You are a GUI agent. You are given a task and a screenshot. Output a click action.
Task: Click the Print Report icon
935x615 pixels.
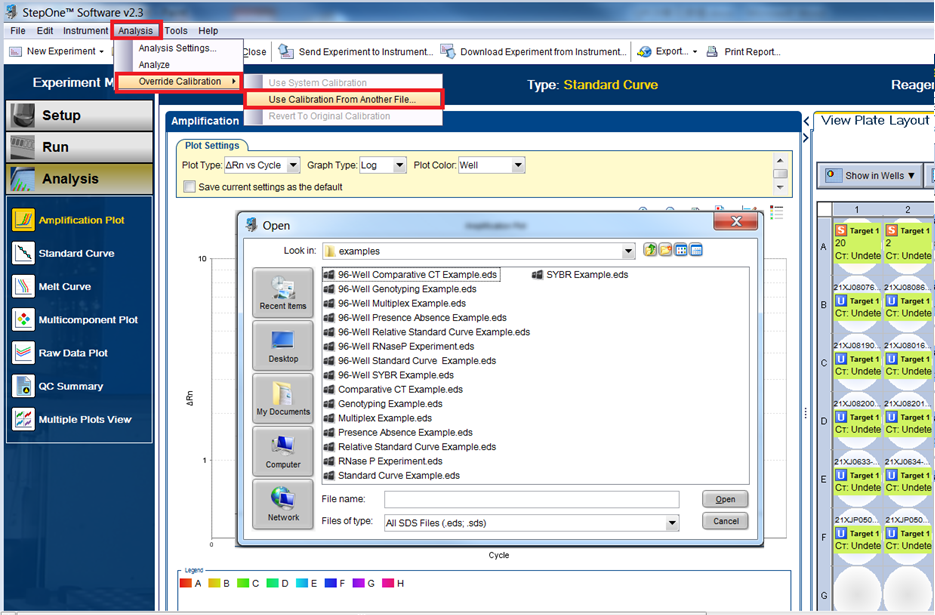(x=712, y=52)
